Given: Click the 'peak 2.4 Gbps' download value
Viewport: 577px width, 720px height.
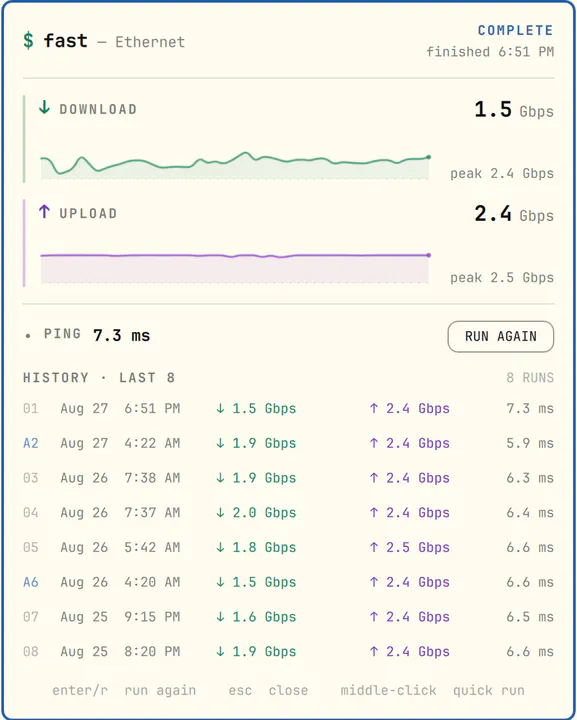Looking at the screenshot, I should click(502, 174).
